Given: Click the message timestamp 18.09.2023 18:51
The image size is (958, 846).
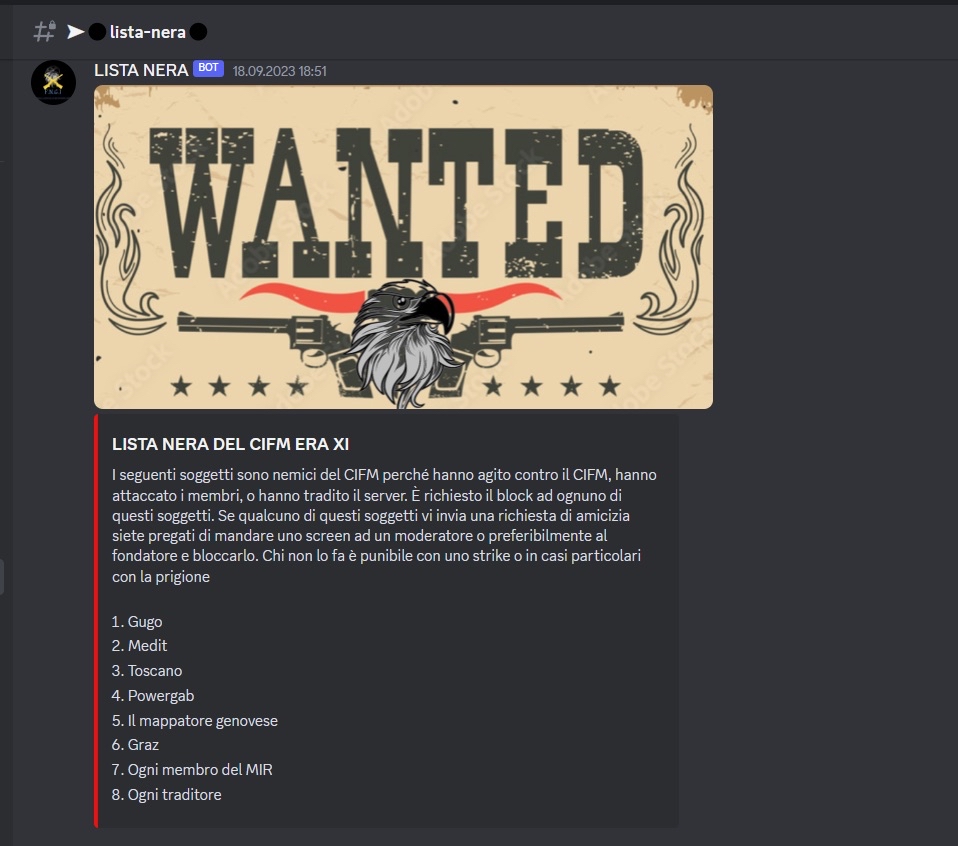Looking at the screenshot, I should pyautogui.click(x=279, y=71).
